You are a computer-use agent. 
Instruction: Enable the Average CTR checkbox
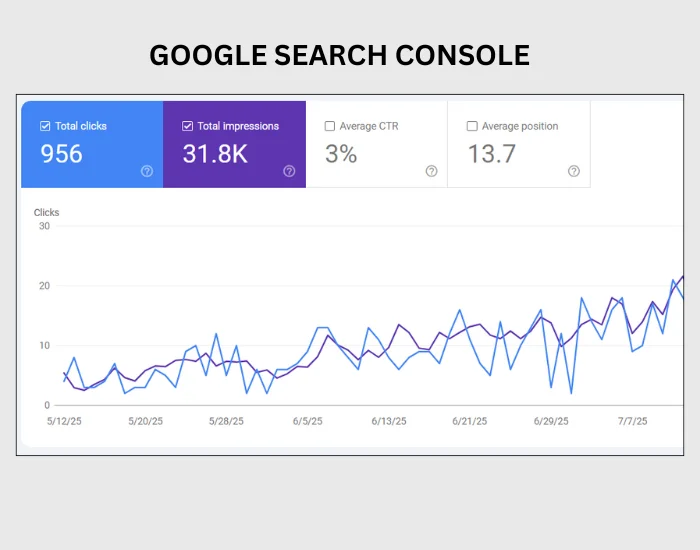tap(329, 126)
